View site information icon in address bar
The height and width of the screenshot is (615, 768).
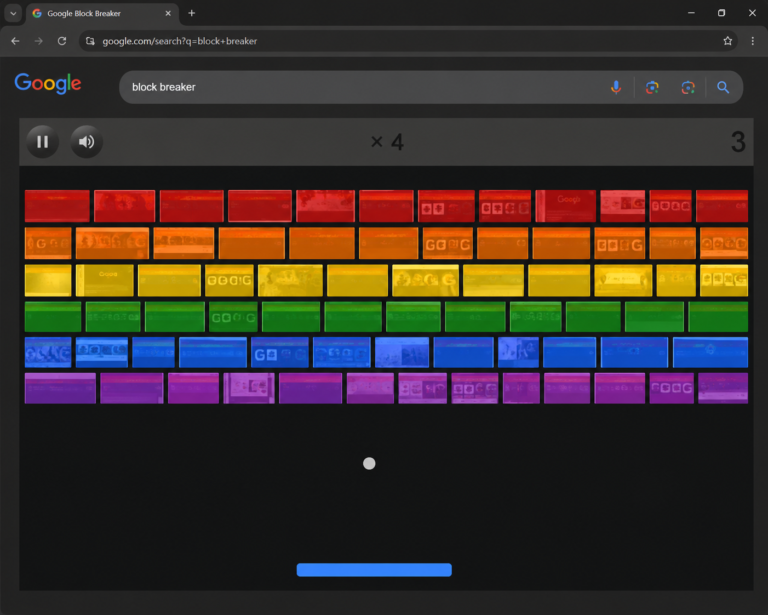pyautogui.click(x=90, y=41)
